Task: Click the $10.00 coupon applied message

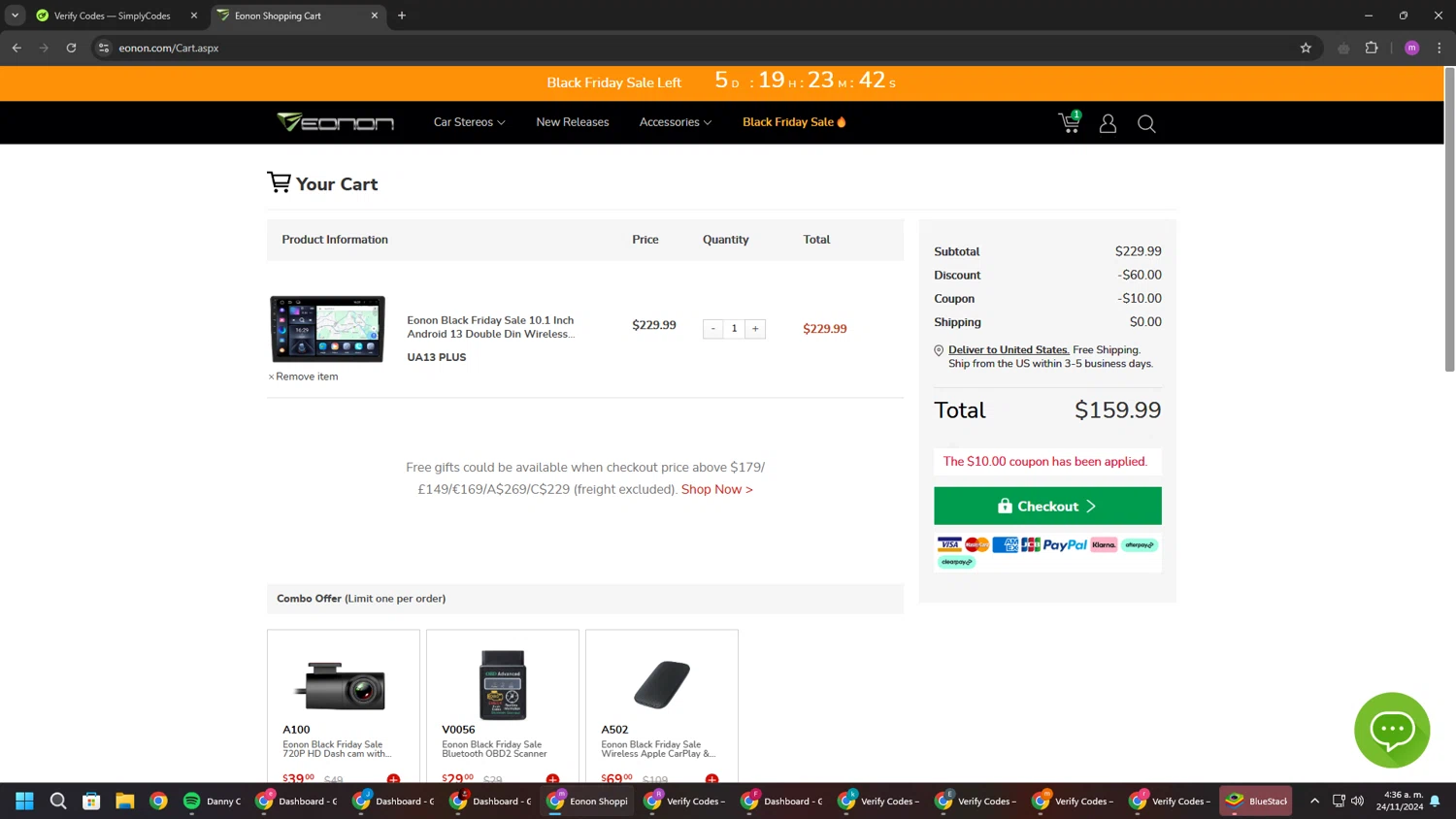Action: pos(1045,462)
